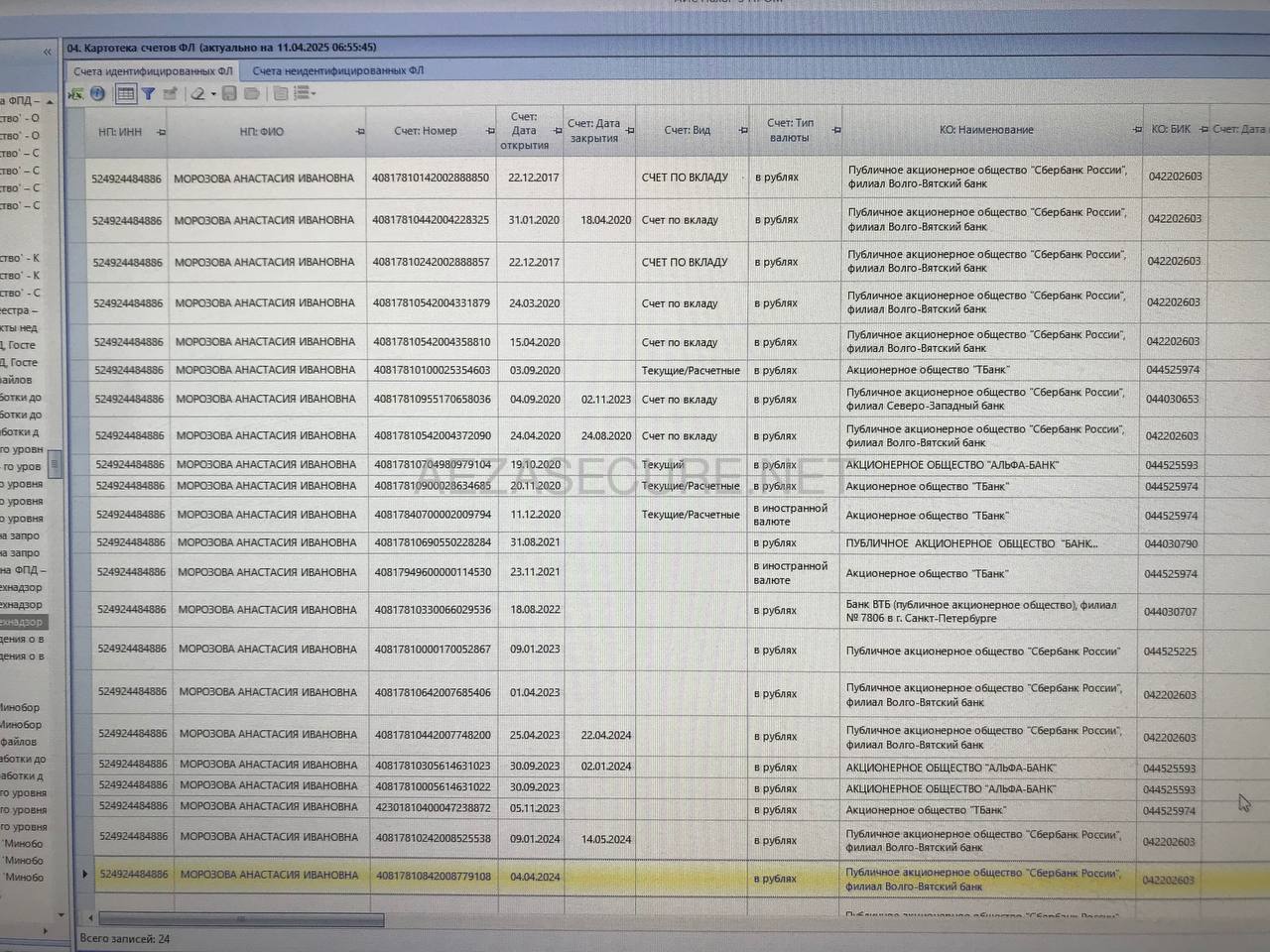Open the numbered list dropdown arrow
The width and height of the screenshot is (1270, 952).
click(x=314, y=94)
